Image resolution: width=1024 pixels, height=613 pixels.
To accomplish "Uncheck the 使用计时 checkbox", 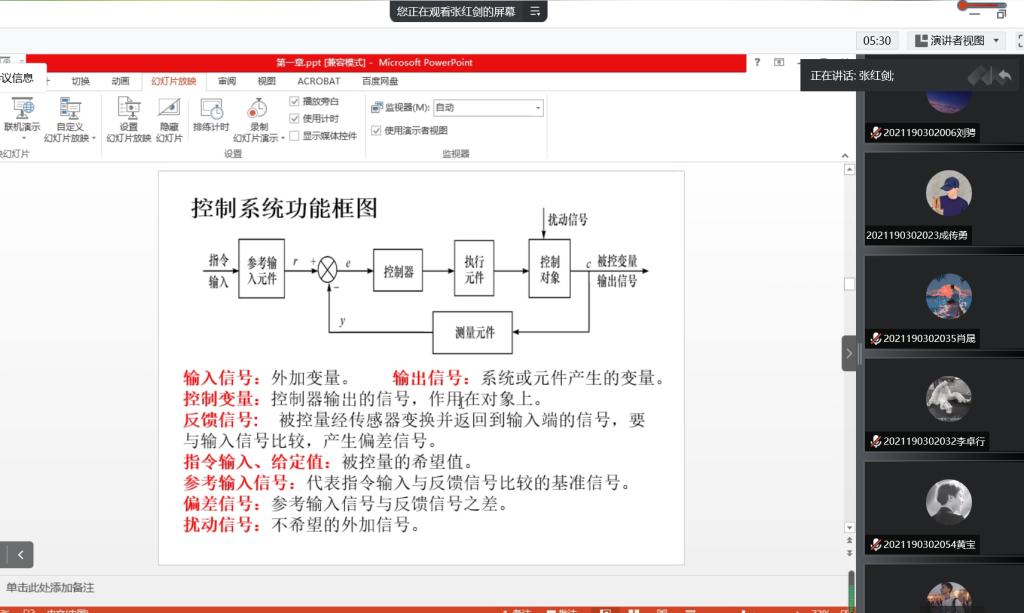I will point(295,118).
